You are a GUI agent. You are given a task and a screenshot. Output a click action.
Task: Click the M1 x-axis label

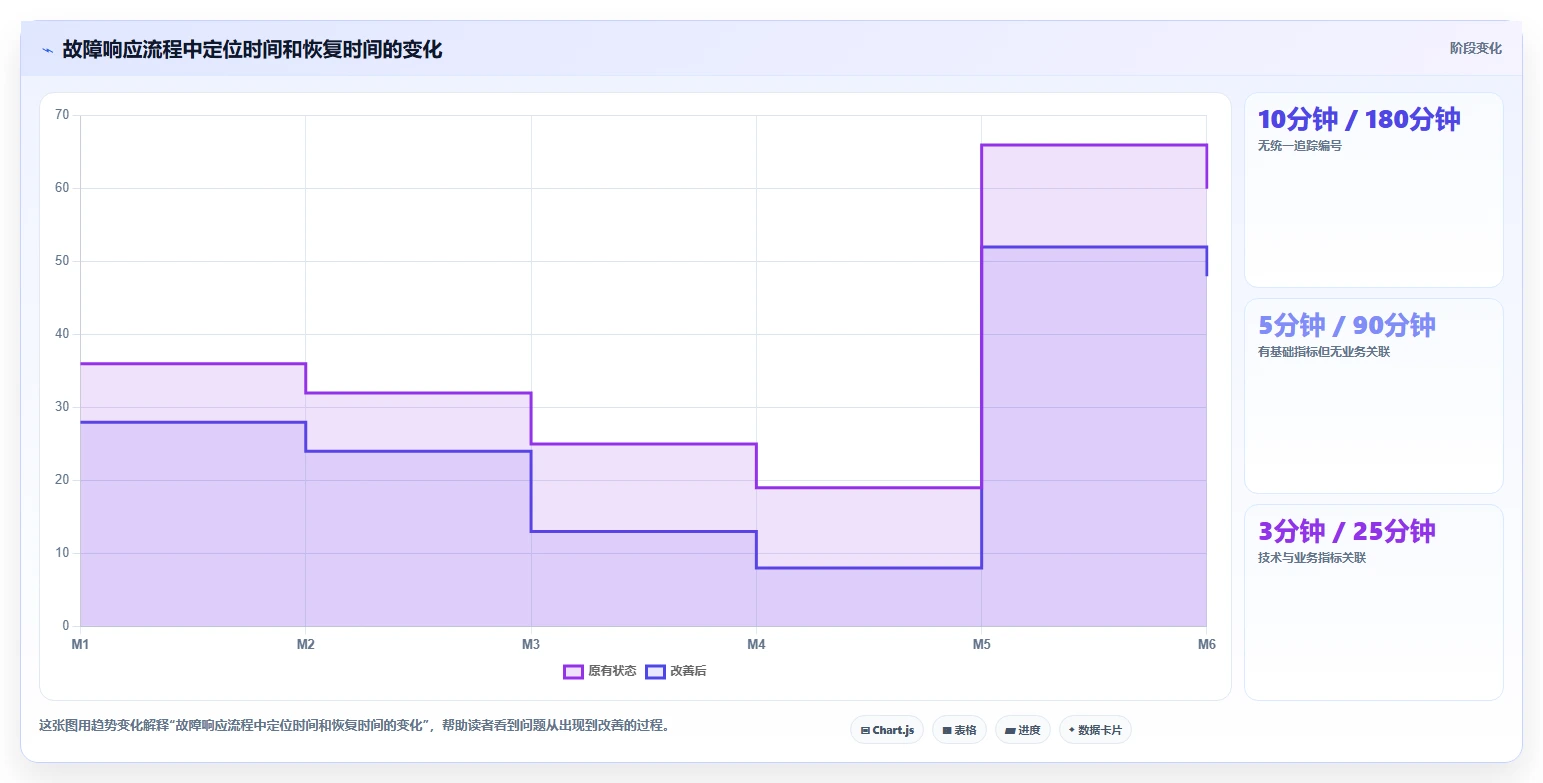click(x=80, y=644)
